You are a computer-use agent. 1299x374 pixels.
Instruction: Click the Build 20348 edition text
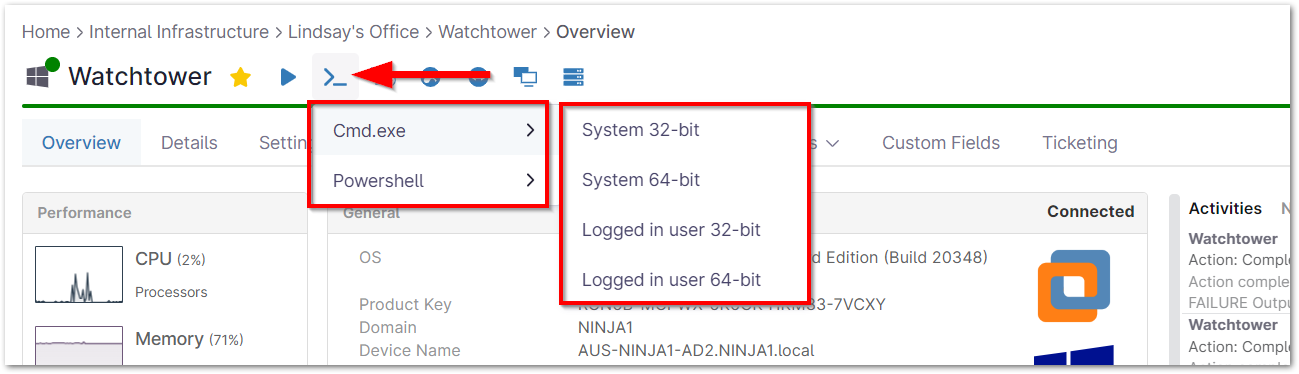pos(904,257)
